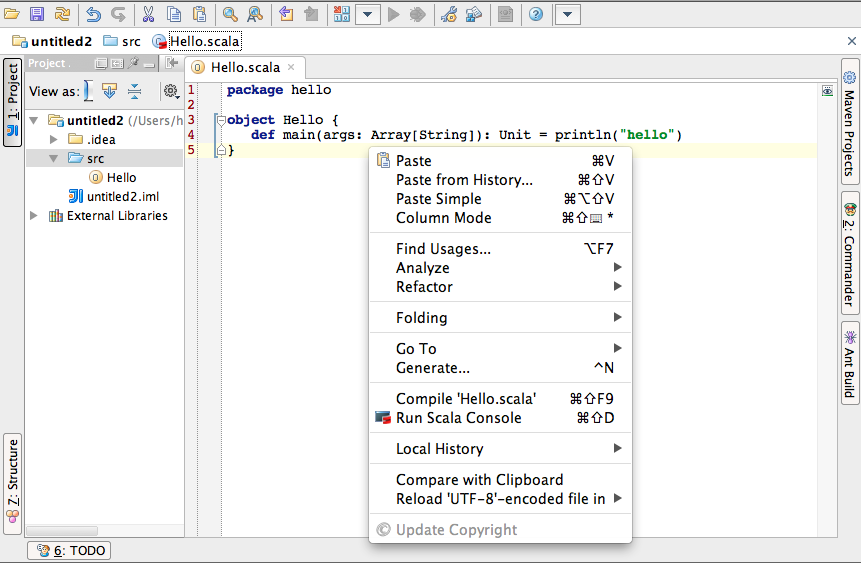Toggle the 1: Project side tab
Image resolution: width=861 pixels, height=563 pixels.
click(x=13, y=102)
